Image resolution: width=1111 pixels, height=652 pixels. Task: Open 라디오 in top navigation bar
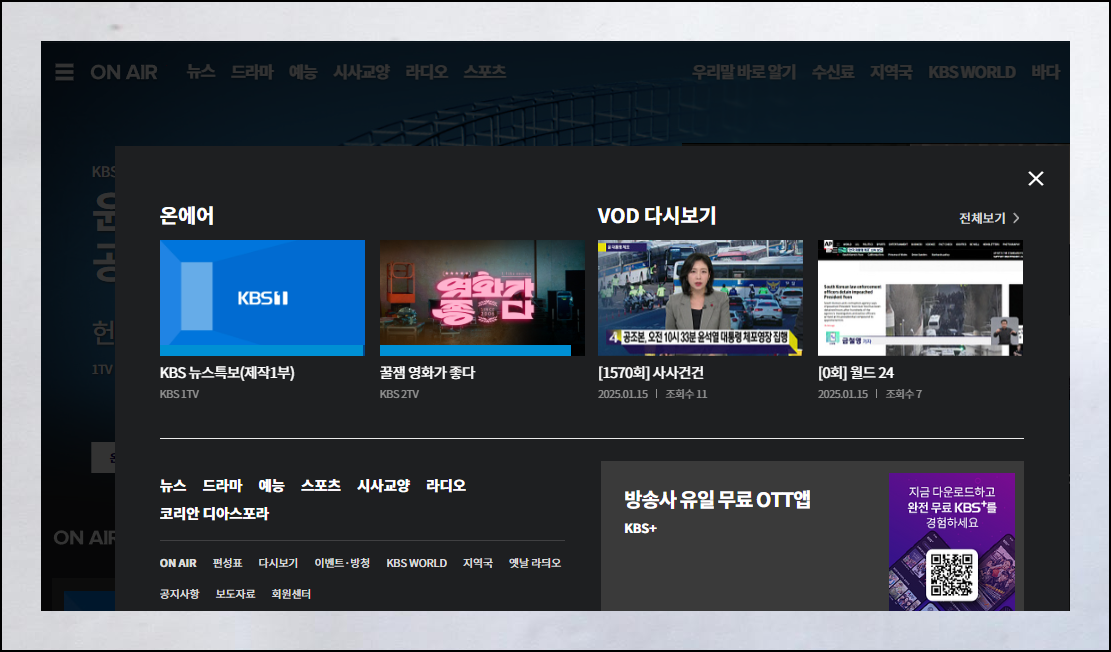(427, 72)
